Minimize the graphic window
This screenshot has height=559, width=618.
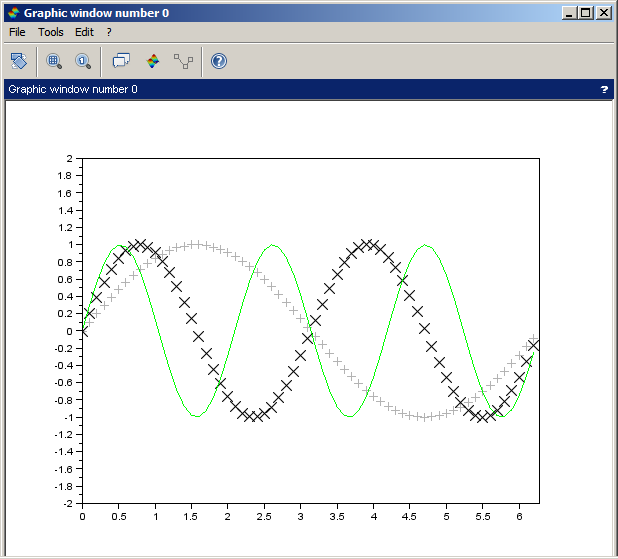570,13
